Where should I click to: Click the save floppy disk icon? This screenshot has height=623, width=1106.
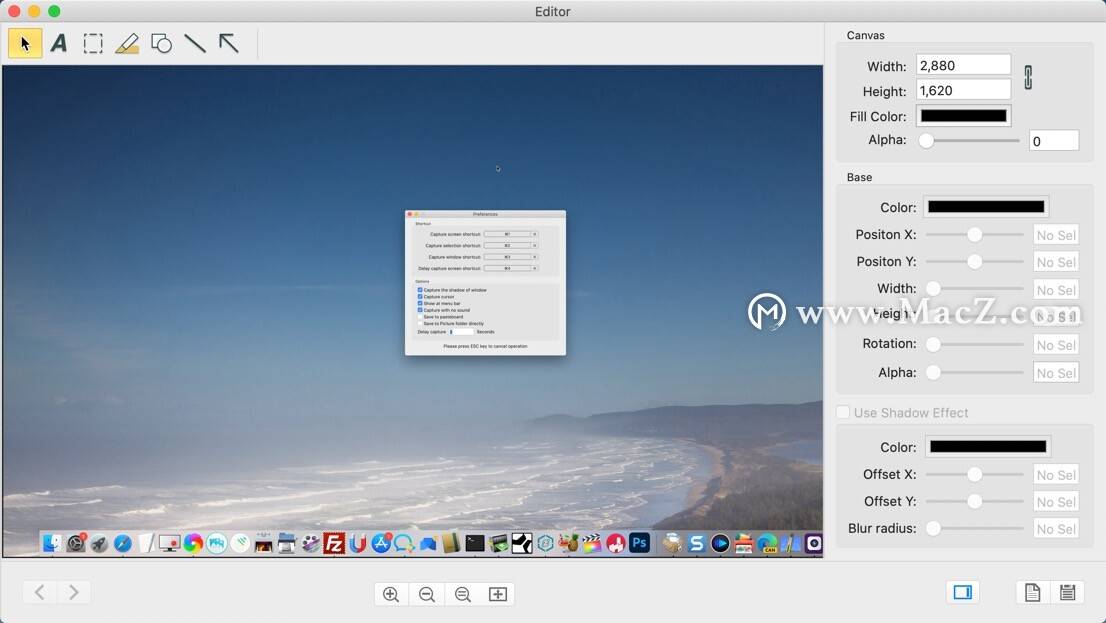tap(1067, 593)
